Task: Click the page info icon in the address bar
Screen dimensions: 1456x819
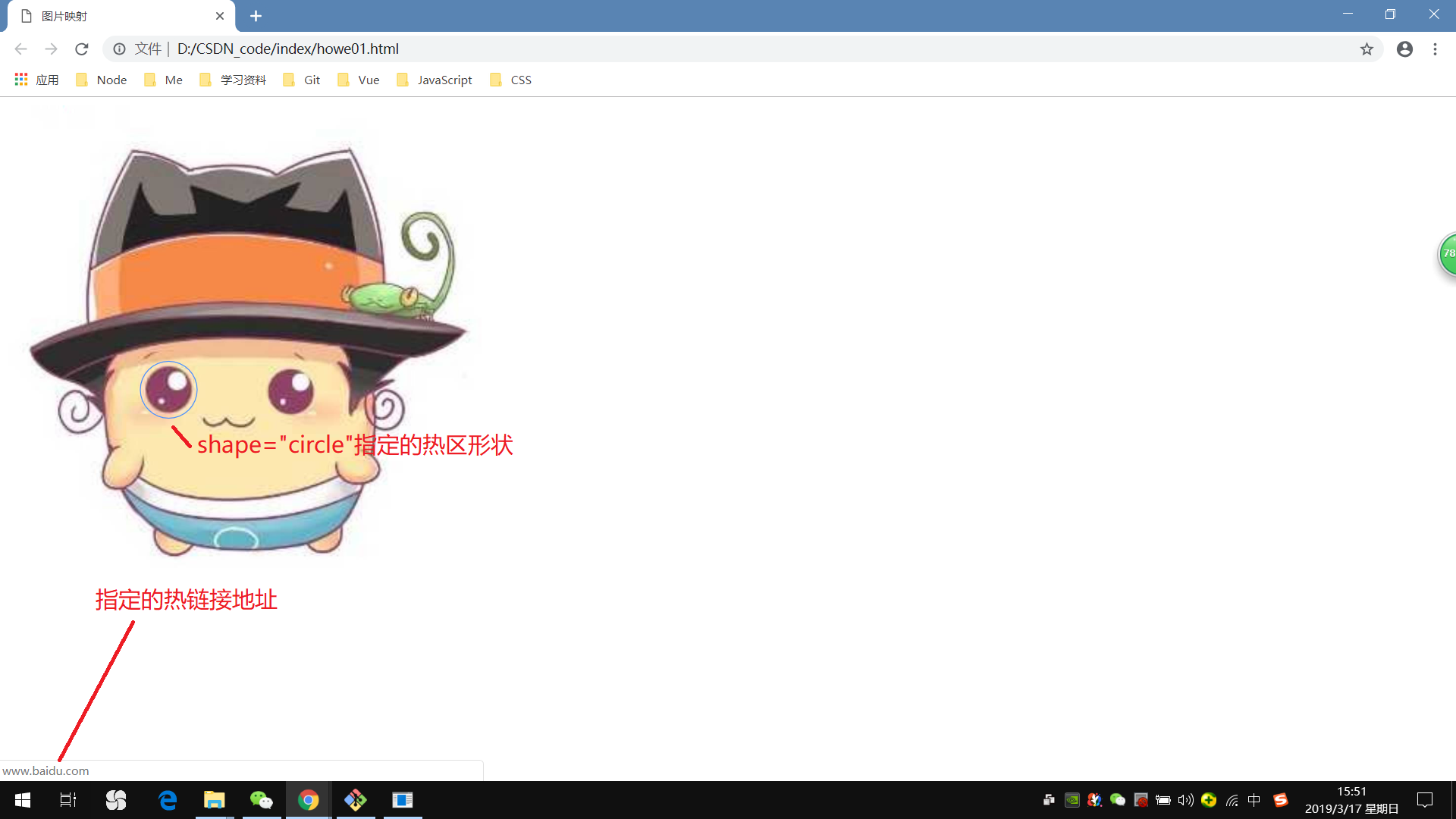Action: click(x=119, y=49)
